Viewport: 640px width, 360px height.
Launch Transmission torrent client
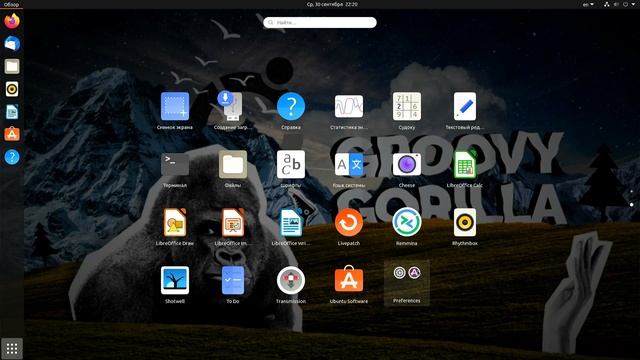click(x=291, y=284)
